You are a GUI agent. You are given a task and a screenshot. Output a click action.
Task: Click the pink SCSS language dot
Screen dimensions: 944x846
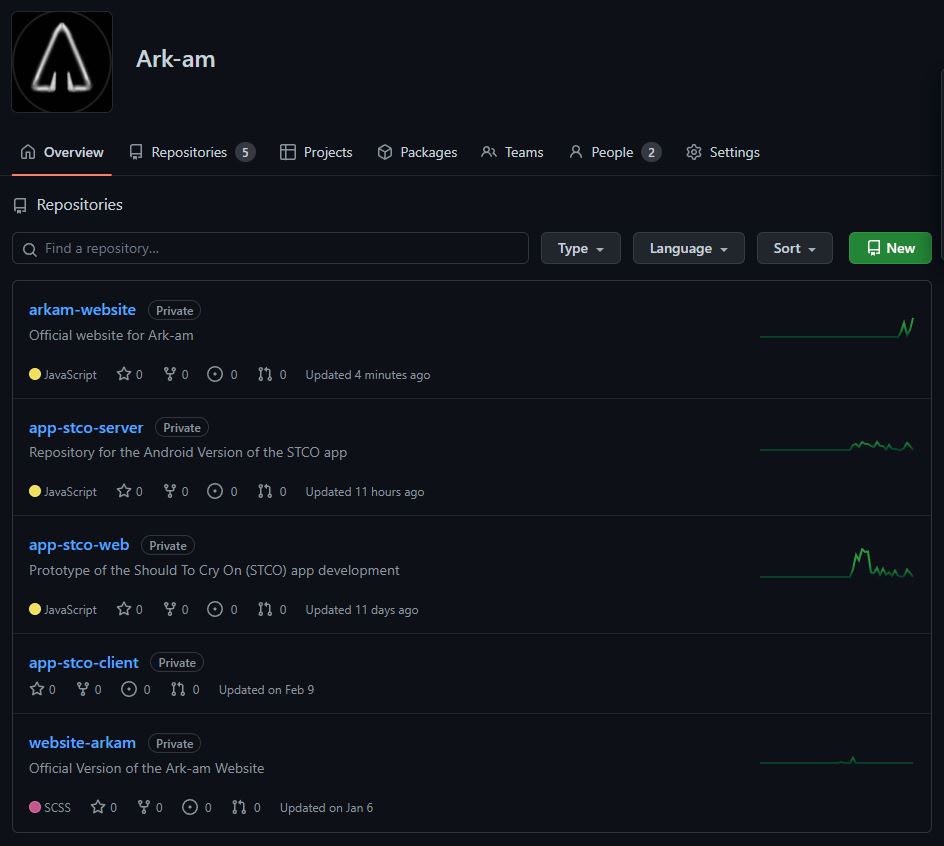pos(34,807)
